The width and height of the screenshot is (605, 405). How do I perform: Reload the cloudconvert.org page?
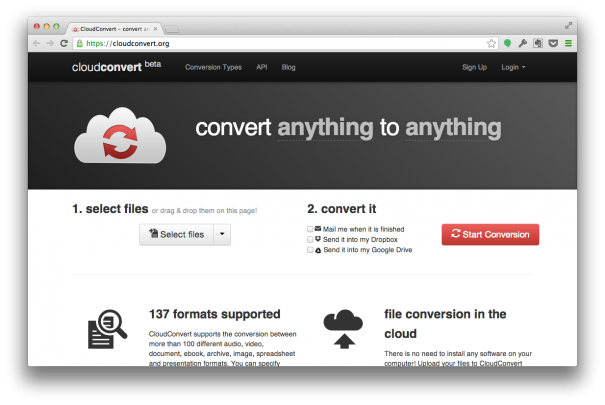(64, 43)
